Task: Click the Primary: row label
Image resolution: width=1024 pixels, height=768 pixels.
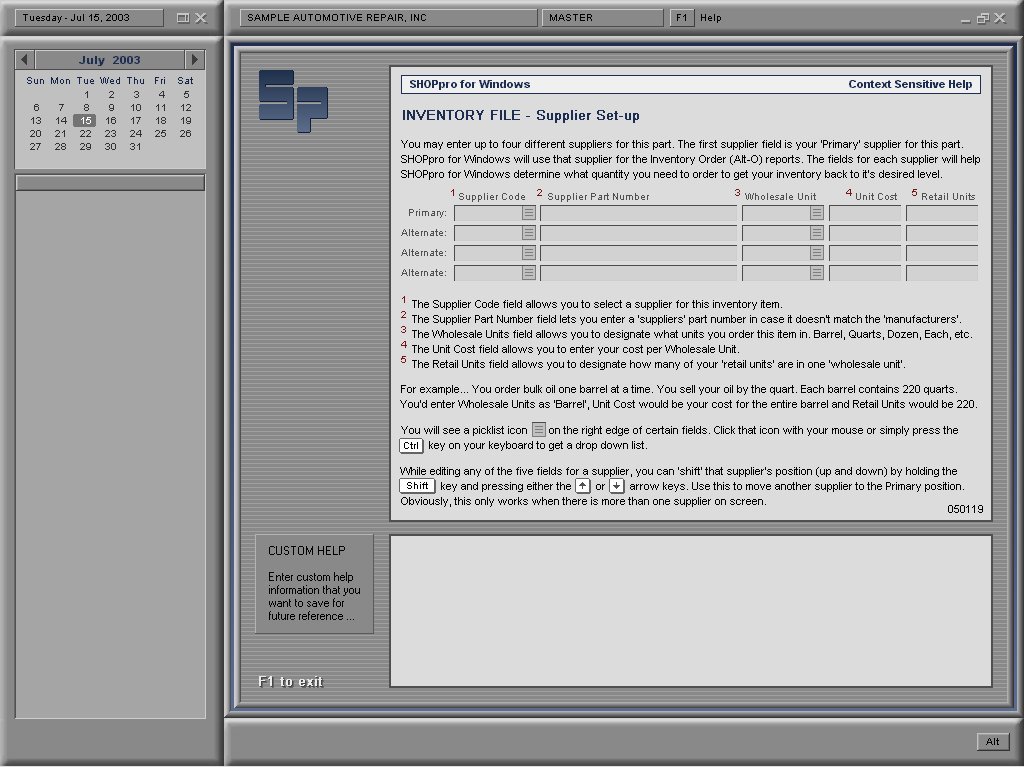Action: (427, 213)
